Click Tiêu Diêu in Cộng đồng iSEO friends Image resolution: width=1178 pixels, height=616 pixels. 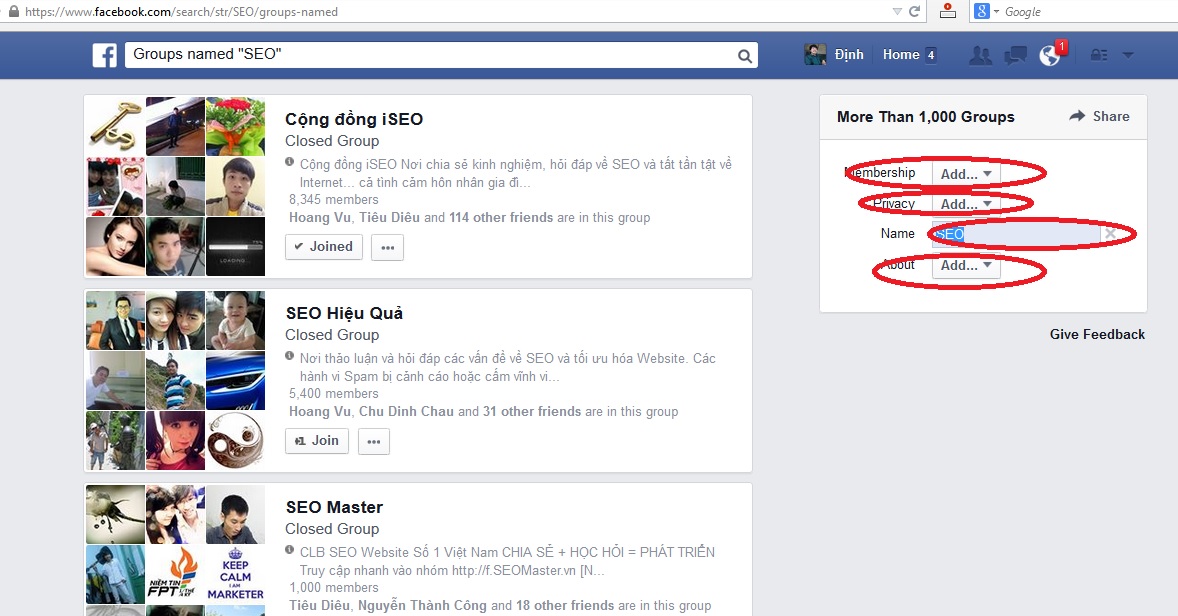390,217
